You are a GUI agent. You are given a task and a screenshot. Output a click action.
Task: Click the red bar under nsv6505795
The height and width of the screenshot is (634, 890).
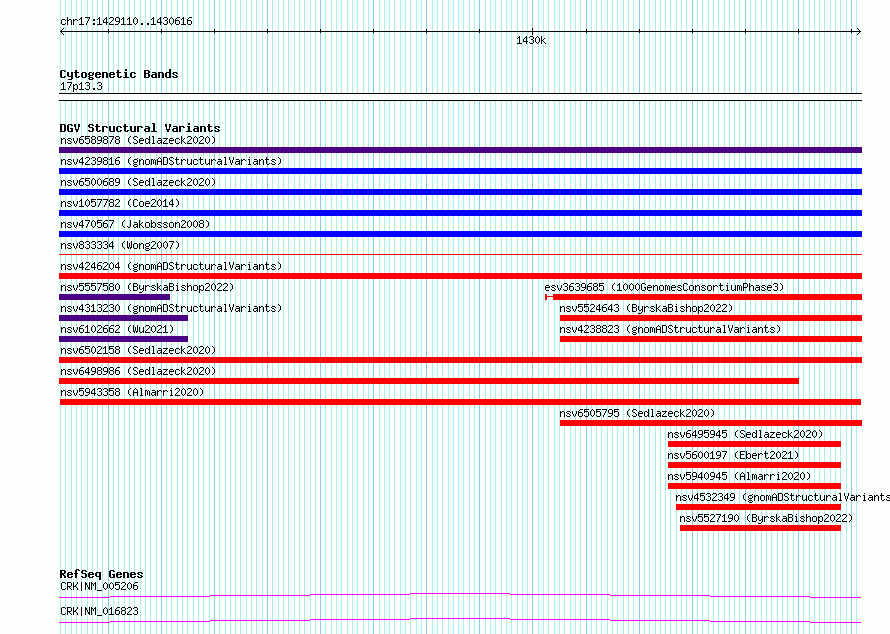711,423
